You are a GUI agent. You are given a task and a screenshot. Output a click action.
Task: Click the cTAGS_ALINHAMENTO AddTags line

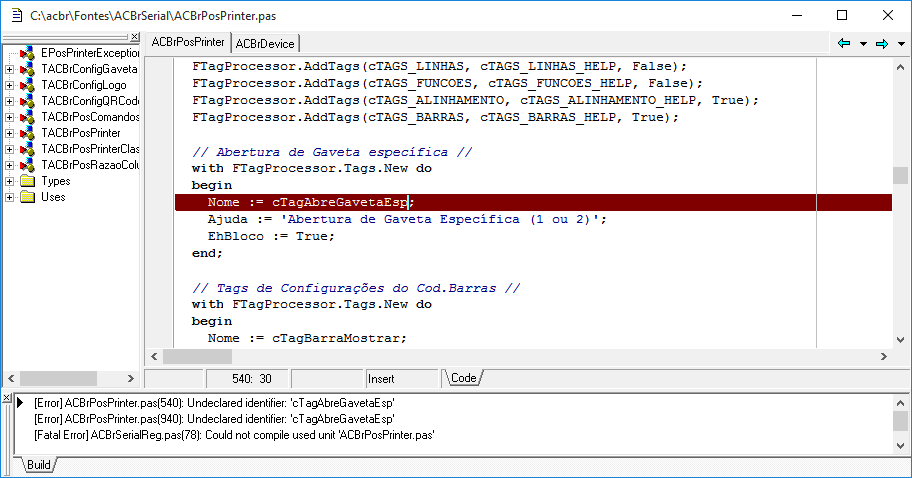pyautogui.click(x=476, y=100)
